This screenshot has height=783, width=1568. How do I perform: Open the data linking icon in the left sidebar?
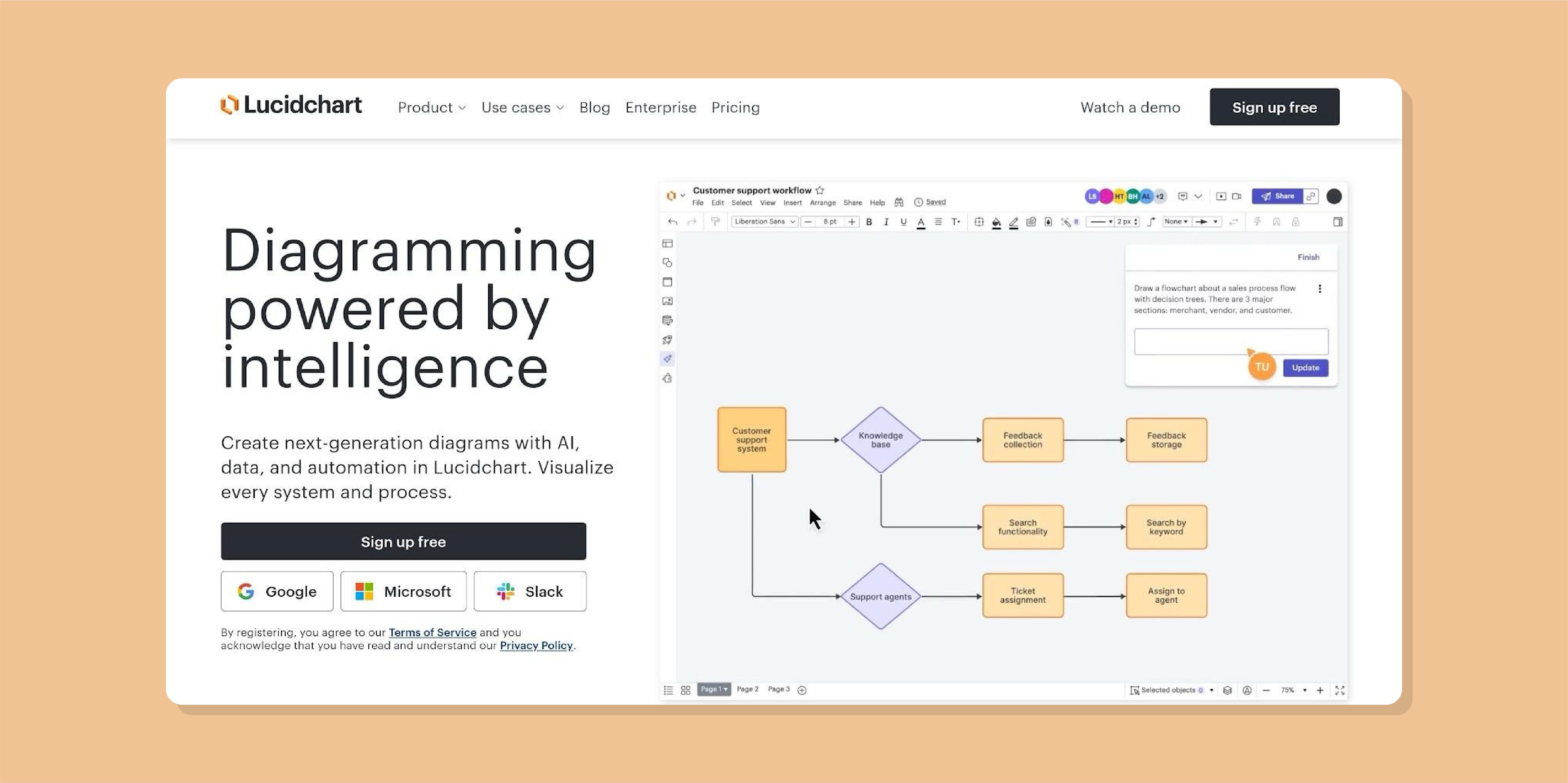point(668,321)
